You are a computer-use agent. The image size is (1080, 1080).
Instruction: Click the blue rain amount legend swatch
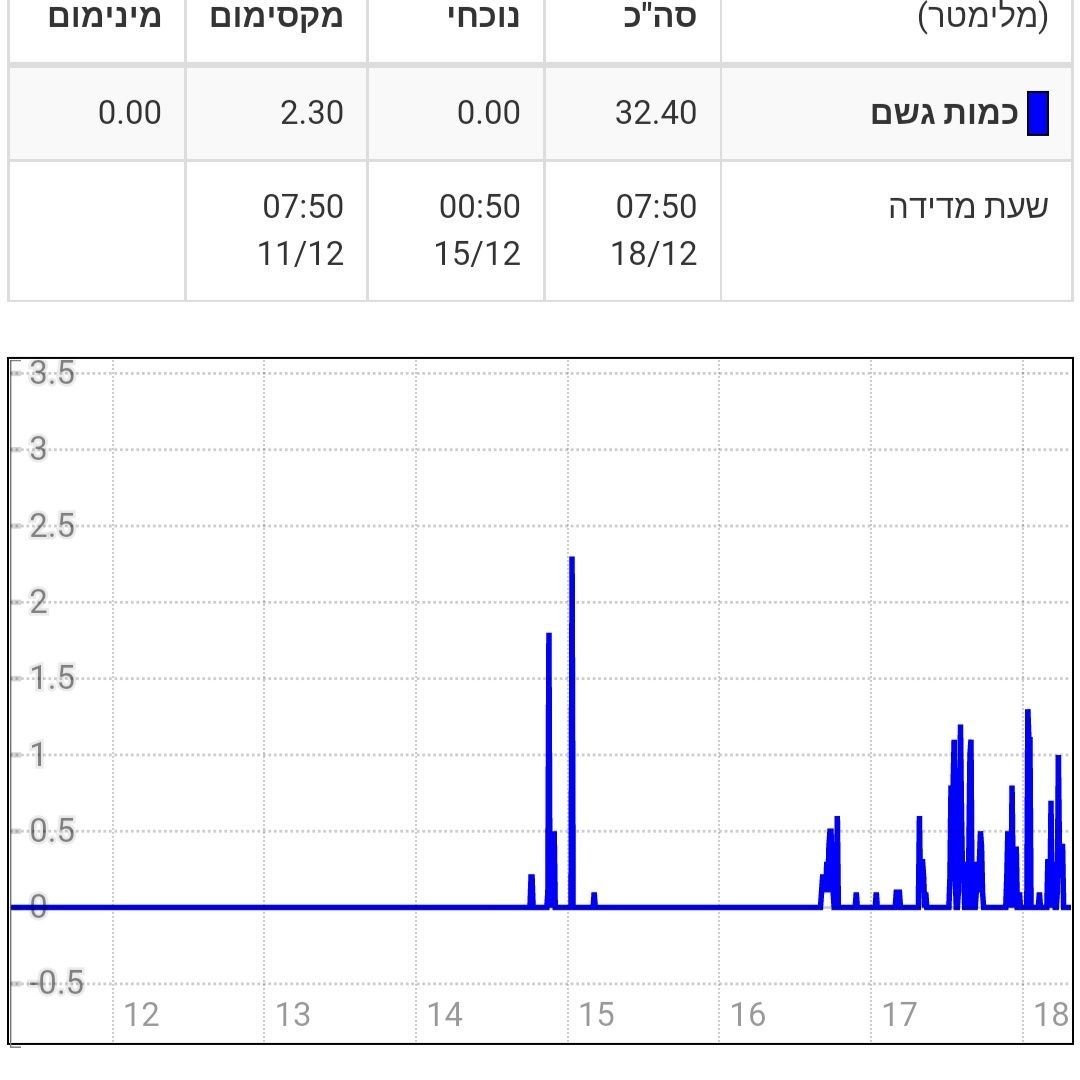(1037, 113)
